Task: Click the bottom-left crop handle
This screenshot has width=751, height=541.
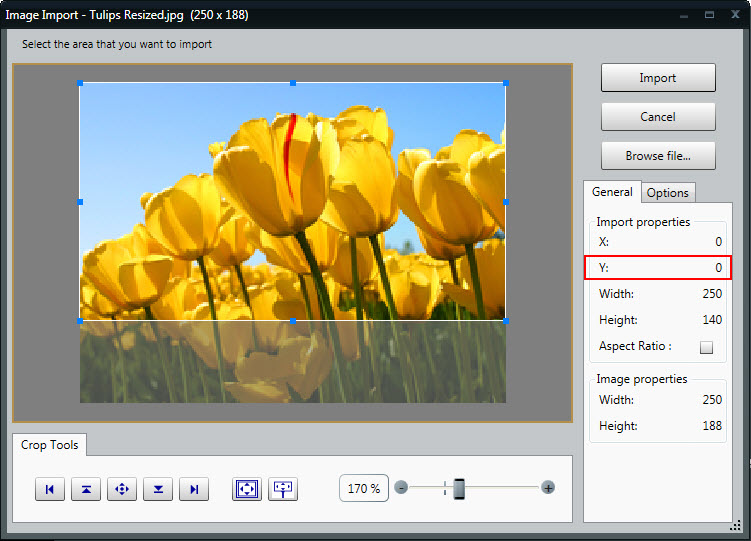Action: (x=80, y=321)
